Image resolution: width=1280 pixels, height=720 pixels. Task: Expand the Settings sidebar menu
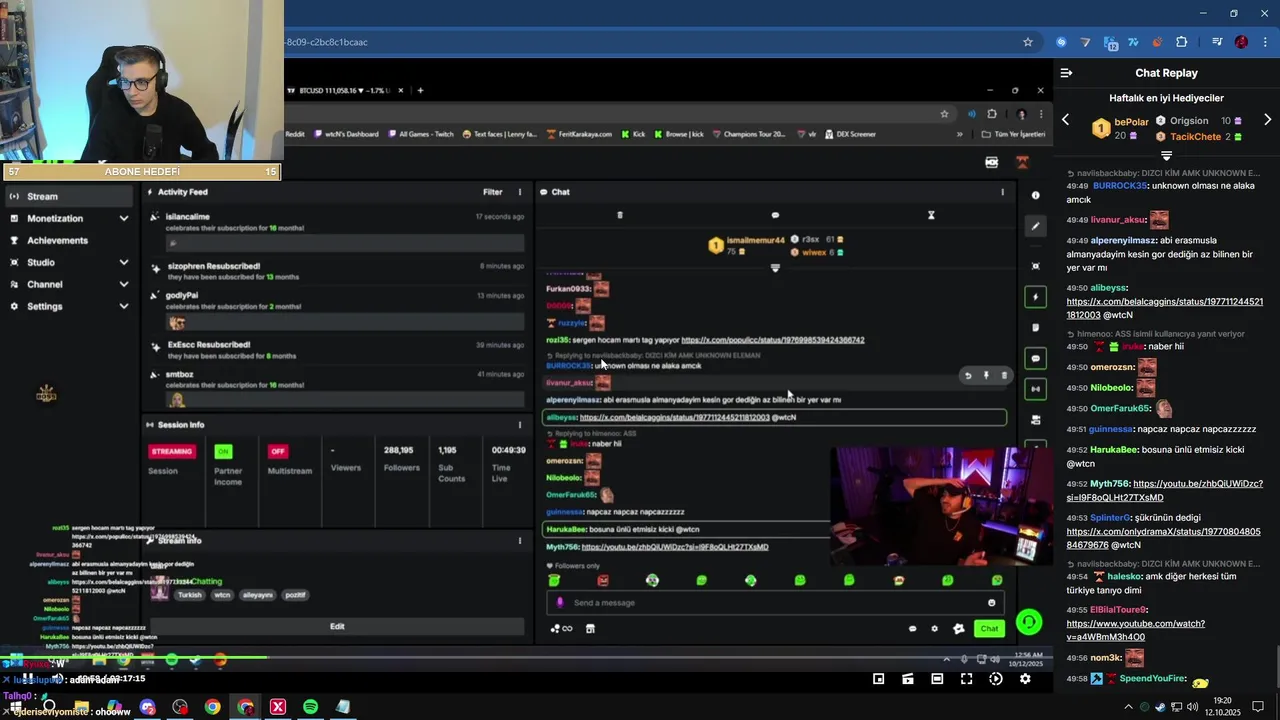pyautogui.click(x=68, y=306)
